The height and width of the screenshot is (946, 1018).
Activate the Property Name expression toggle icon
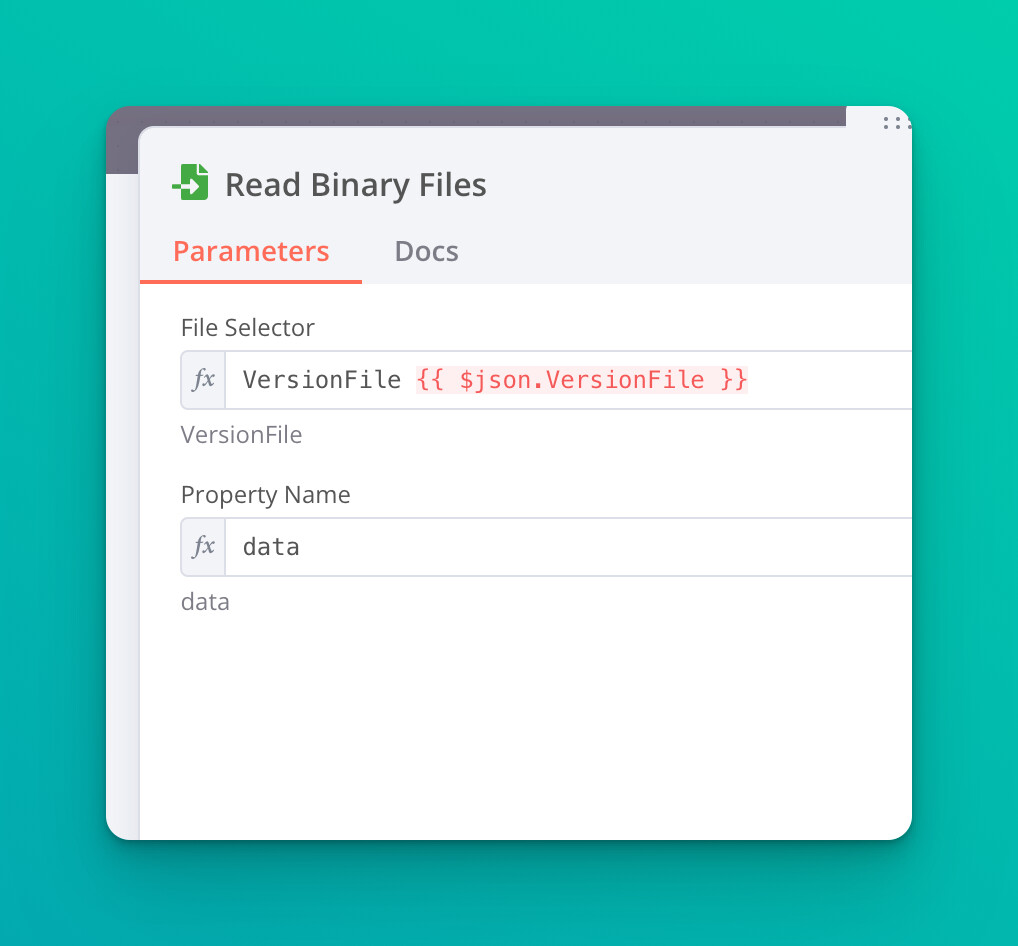pos(203,547)
